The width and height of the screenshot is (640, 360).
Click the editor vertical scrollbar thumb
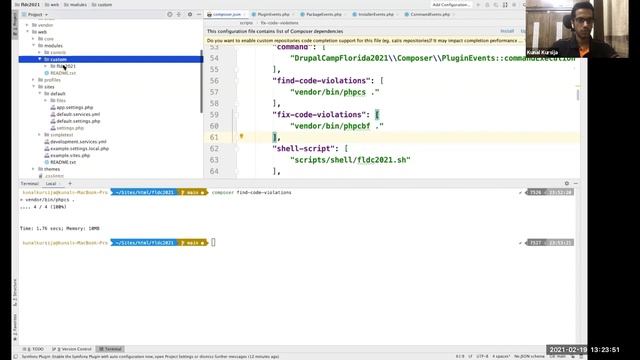[x=578, y=95]
